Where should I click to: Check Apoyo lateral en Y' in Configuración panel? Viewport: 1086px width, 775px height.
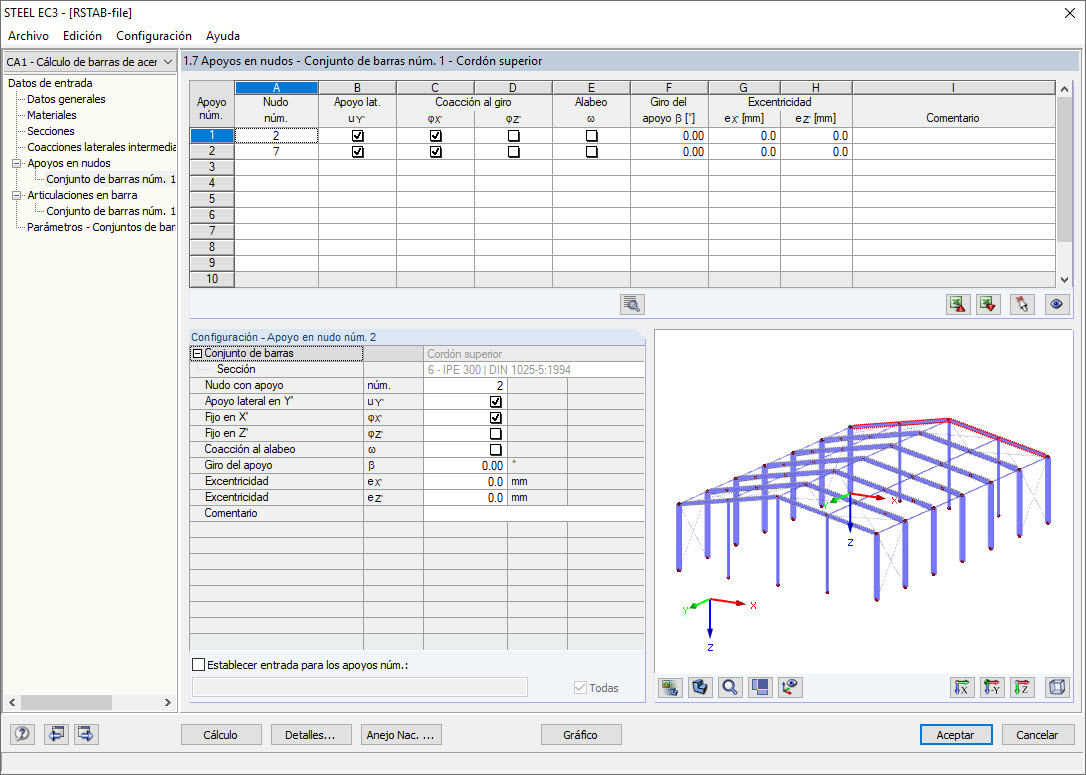point(495,402)
